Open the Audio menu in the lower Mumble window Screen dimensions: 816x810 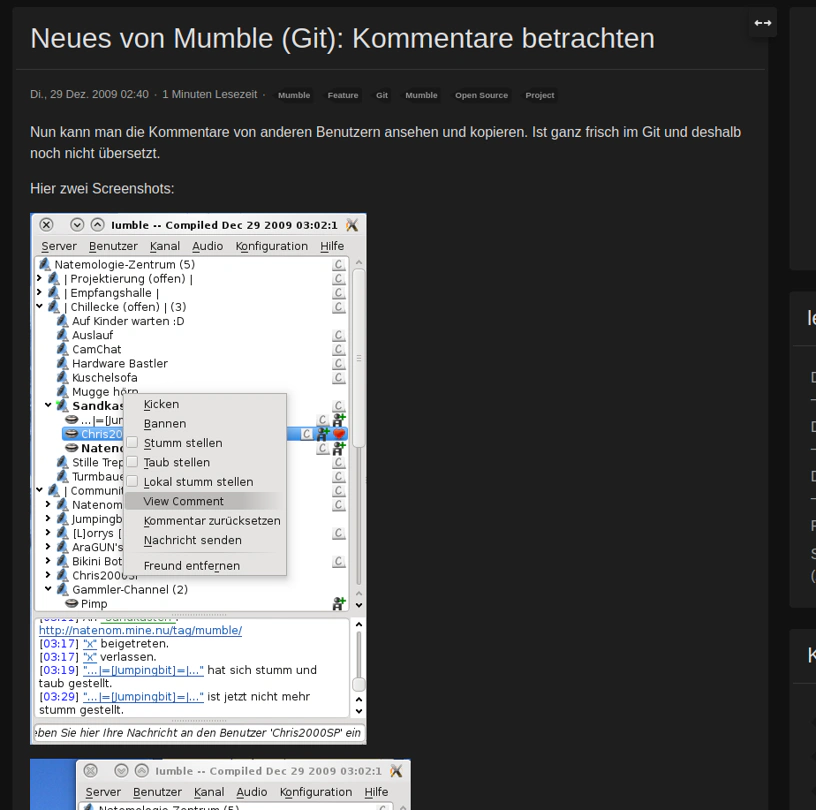tap(252, 792)
